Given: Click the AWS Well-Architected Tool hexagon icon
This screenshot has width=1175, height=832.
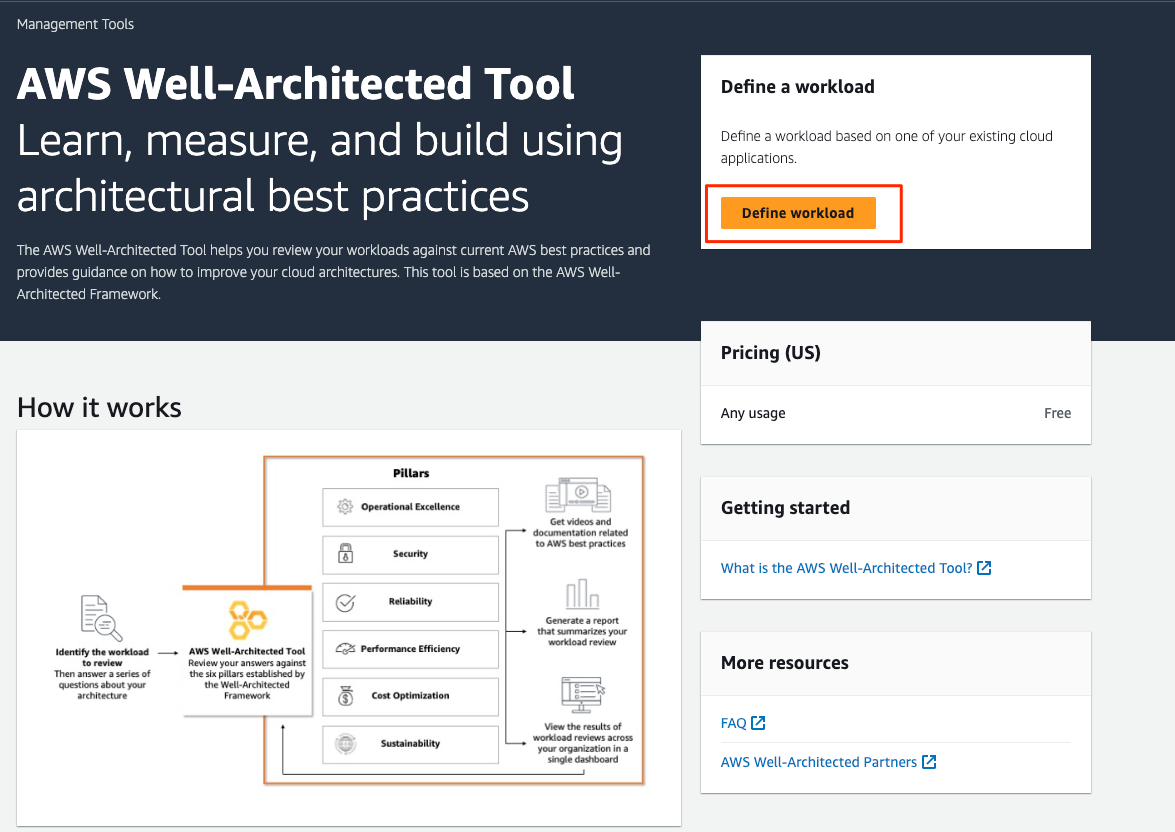Looking at the screenshot, I should [247, 621].
